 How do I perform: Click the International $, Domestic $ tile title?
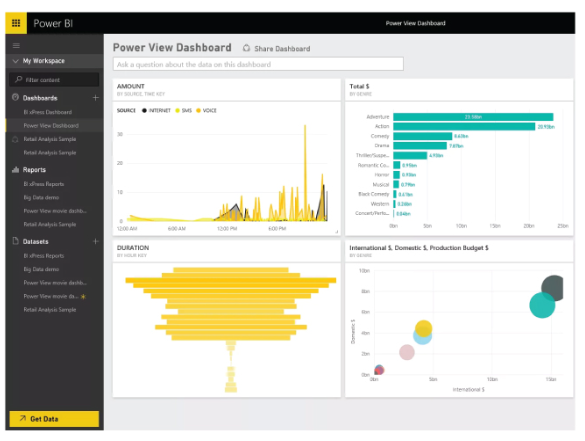[419, 248]
